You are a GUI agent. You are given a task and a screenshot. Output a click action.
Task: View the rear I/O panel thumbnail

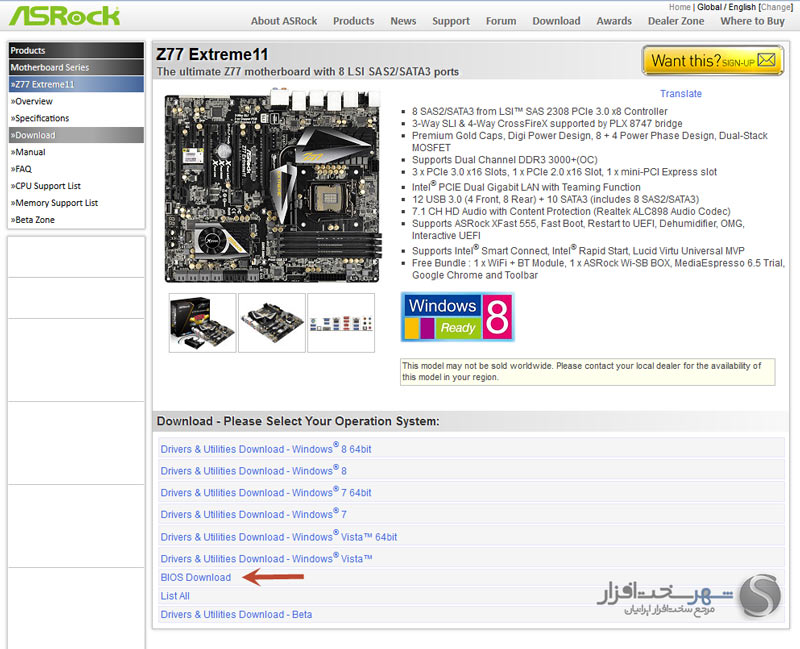341,322
